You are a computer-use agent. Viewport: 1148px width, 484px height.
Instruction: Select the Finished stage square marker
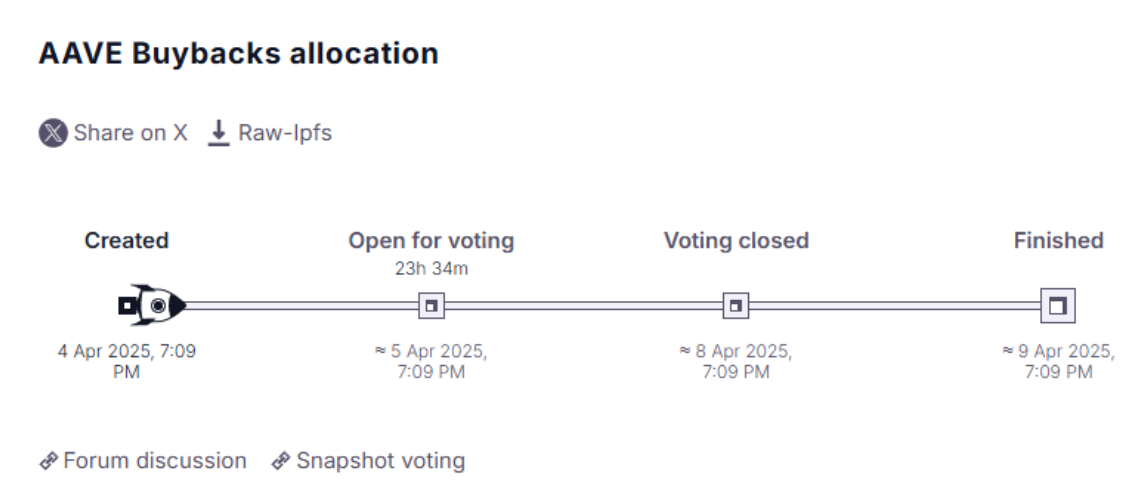(1058, 305)
